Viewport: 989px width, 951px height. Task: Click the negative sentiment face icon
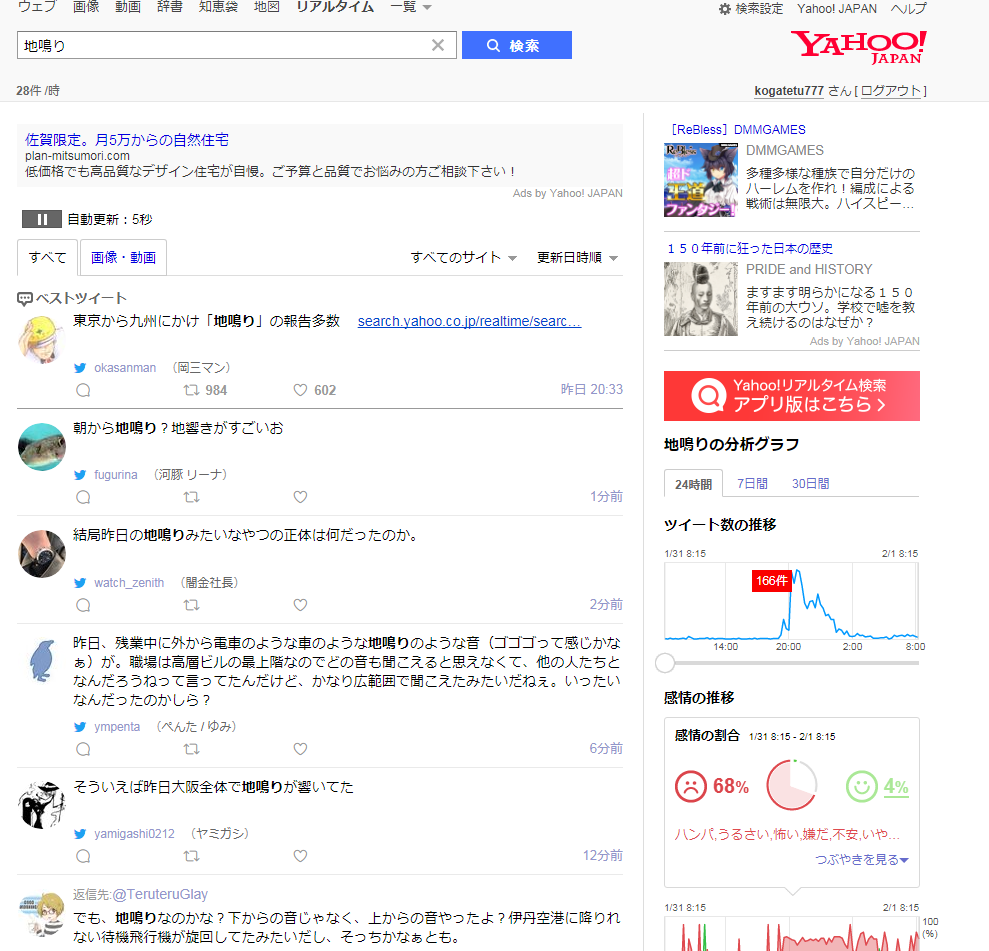tap(691, 786)
